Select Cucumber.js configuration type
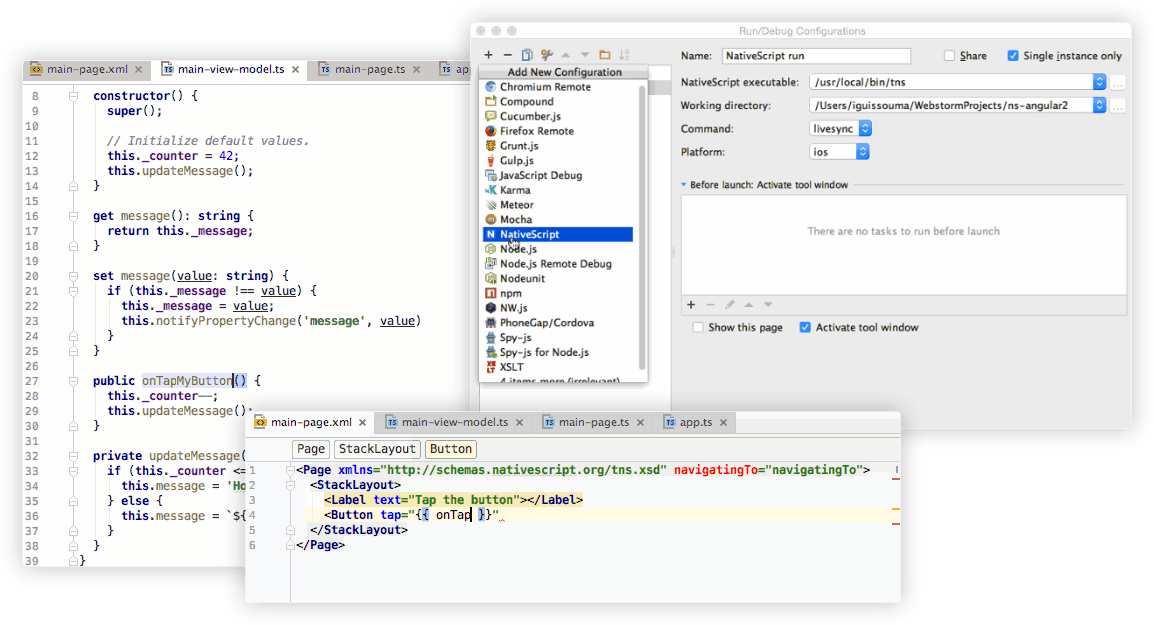The width and height of the screenshot is (1154, 625). pos(558,116)
